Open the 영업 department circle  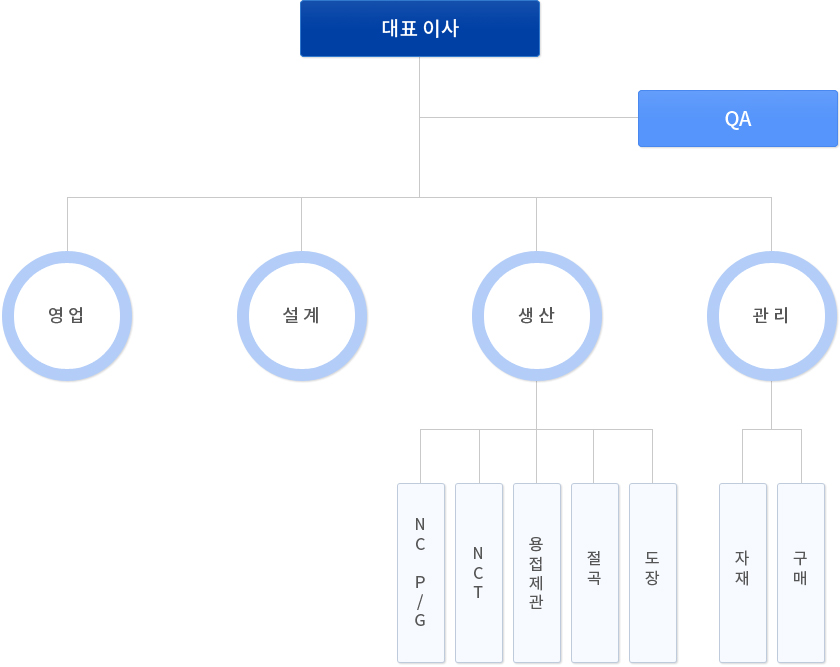coord(67,316)
